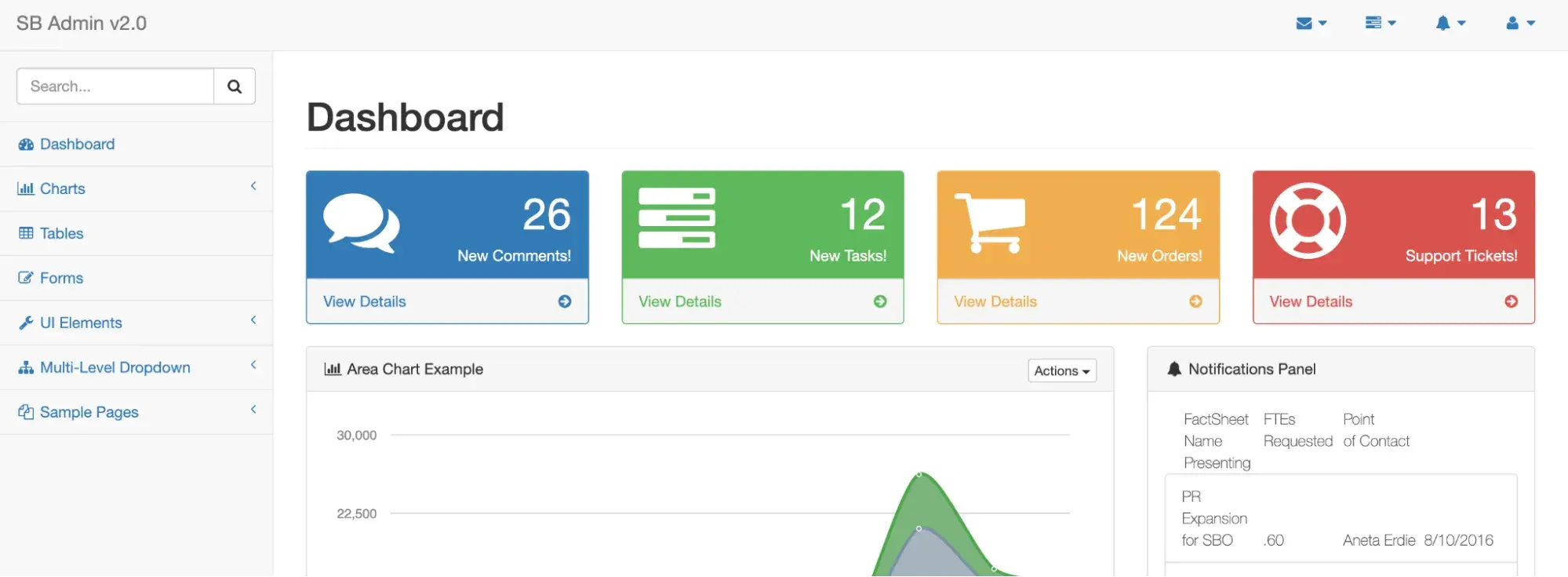Open Forms from the sidebar
The width and height of the screenshot is (1568, 577).
(x=61, y=278)
